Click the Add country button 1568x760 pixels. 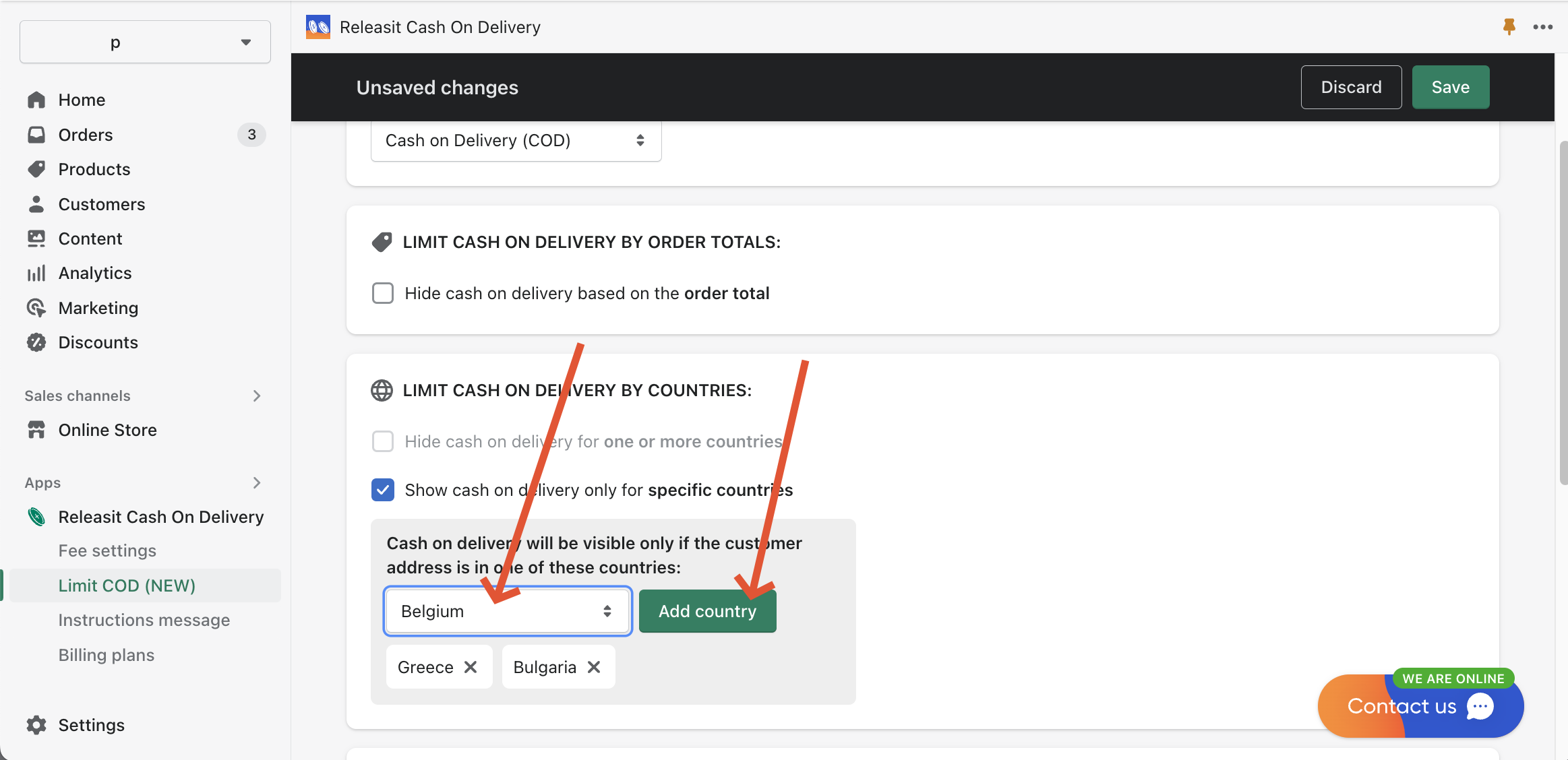tap(706, 610)
